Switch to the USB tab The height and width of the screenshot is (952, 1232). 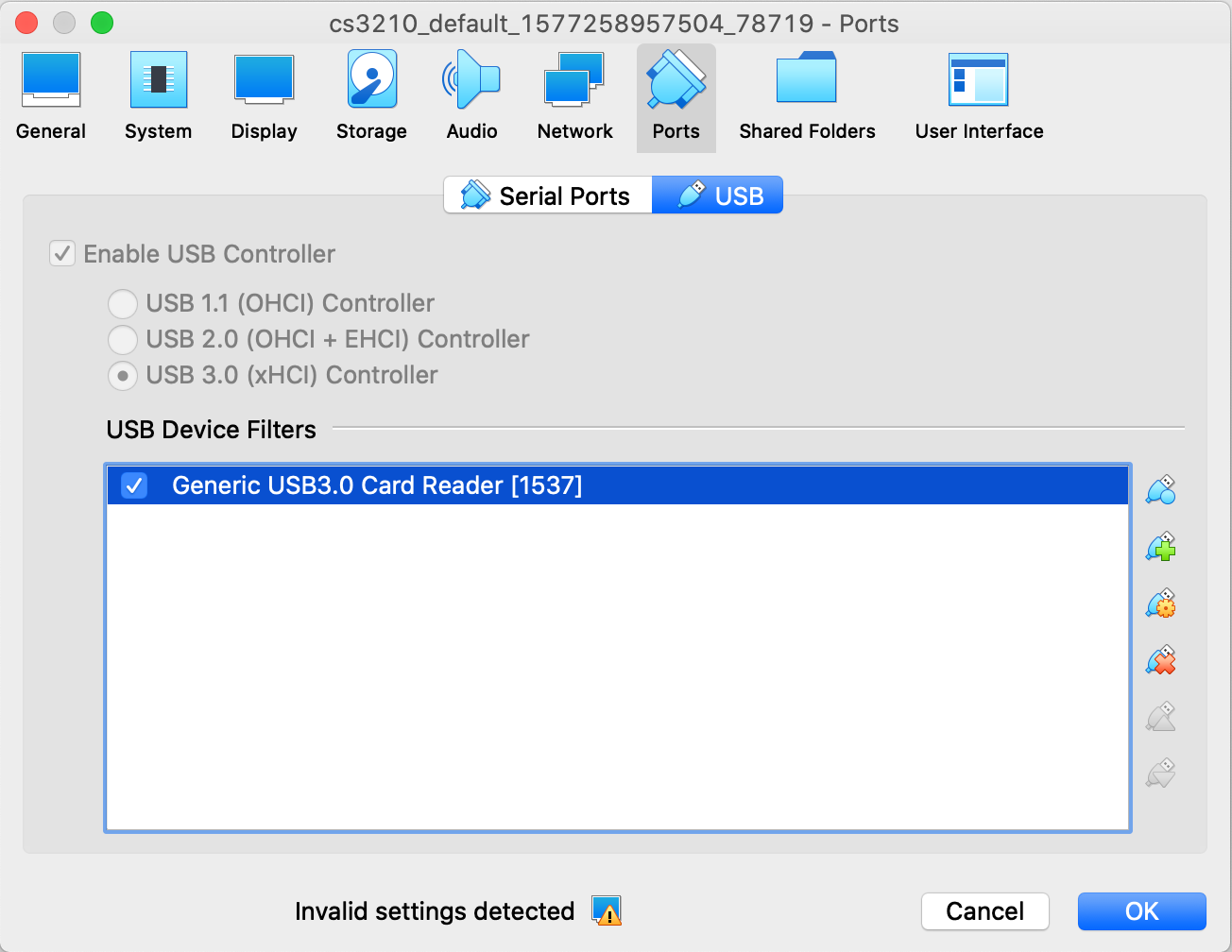tap(718, 195)
